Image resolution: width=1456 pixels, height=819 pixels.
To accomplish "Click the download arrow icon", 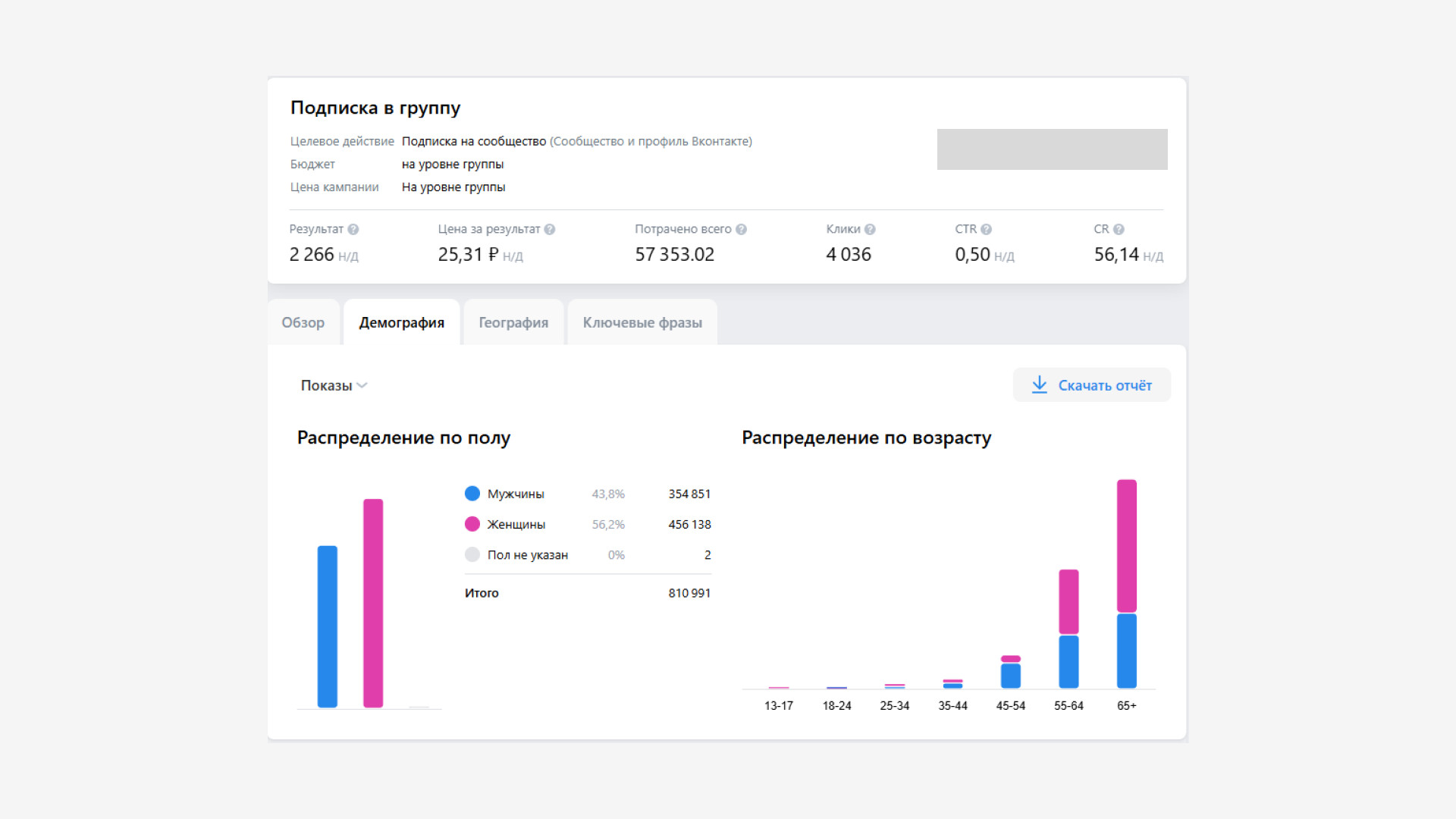I will 1039,385.
